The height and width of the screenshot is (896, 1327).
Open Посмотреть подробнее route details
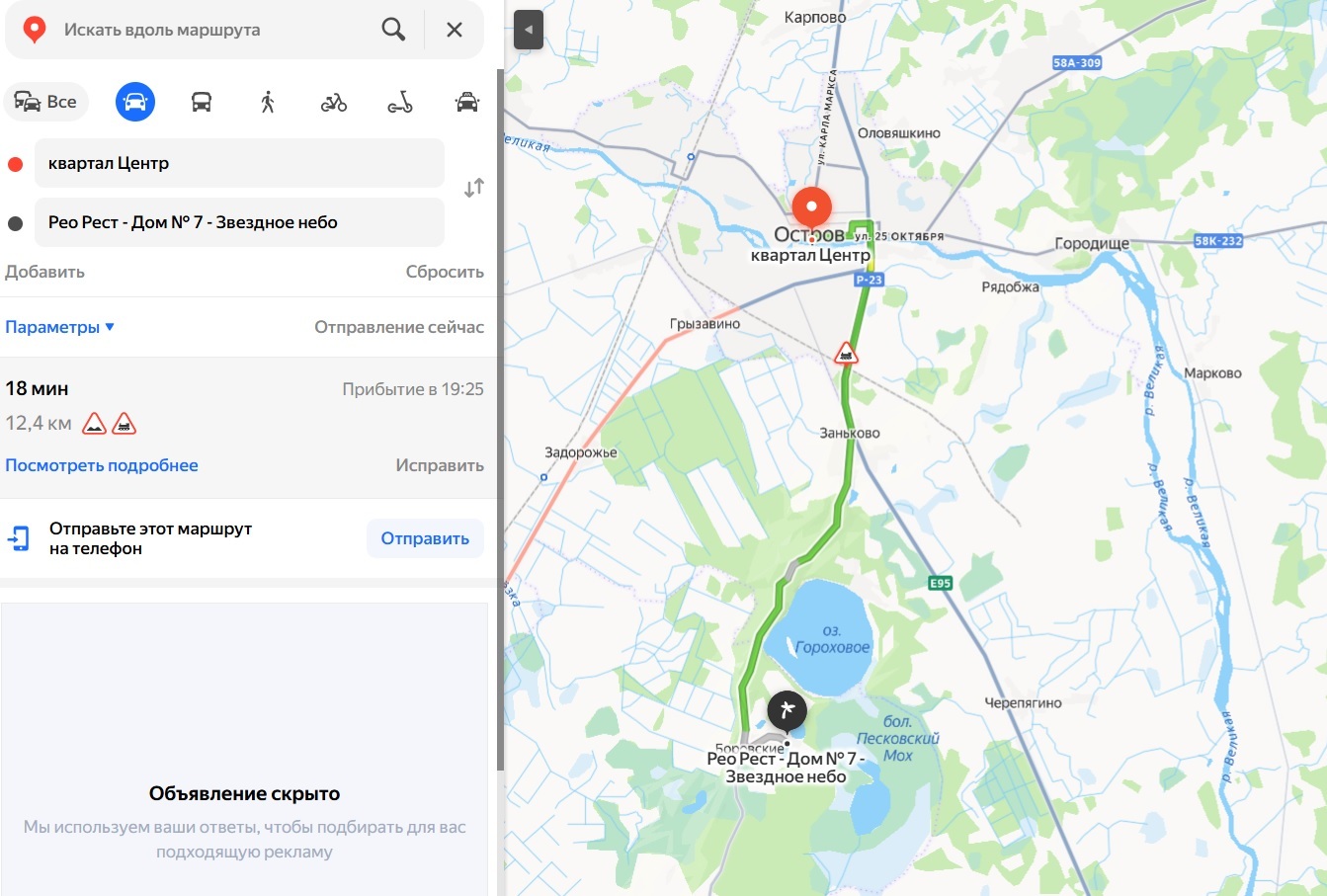click(102, 465)
